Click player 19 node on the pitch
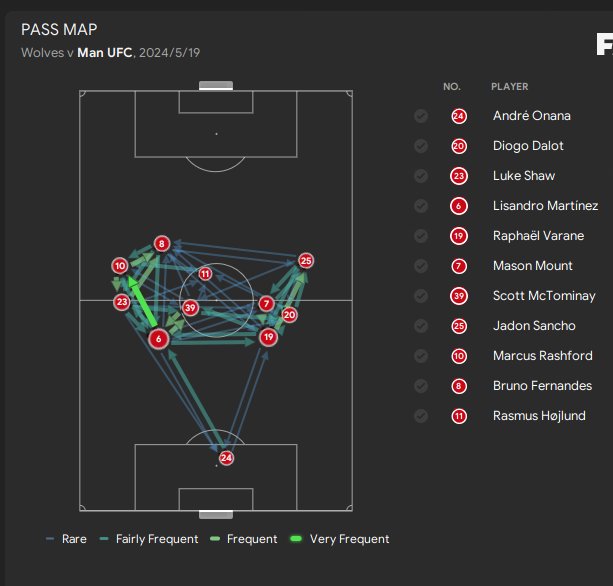This screenshot has width=613, height=586. click(x=268, y=337)
